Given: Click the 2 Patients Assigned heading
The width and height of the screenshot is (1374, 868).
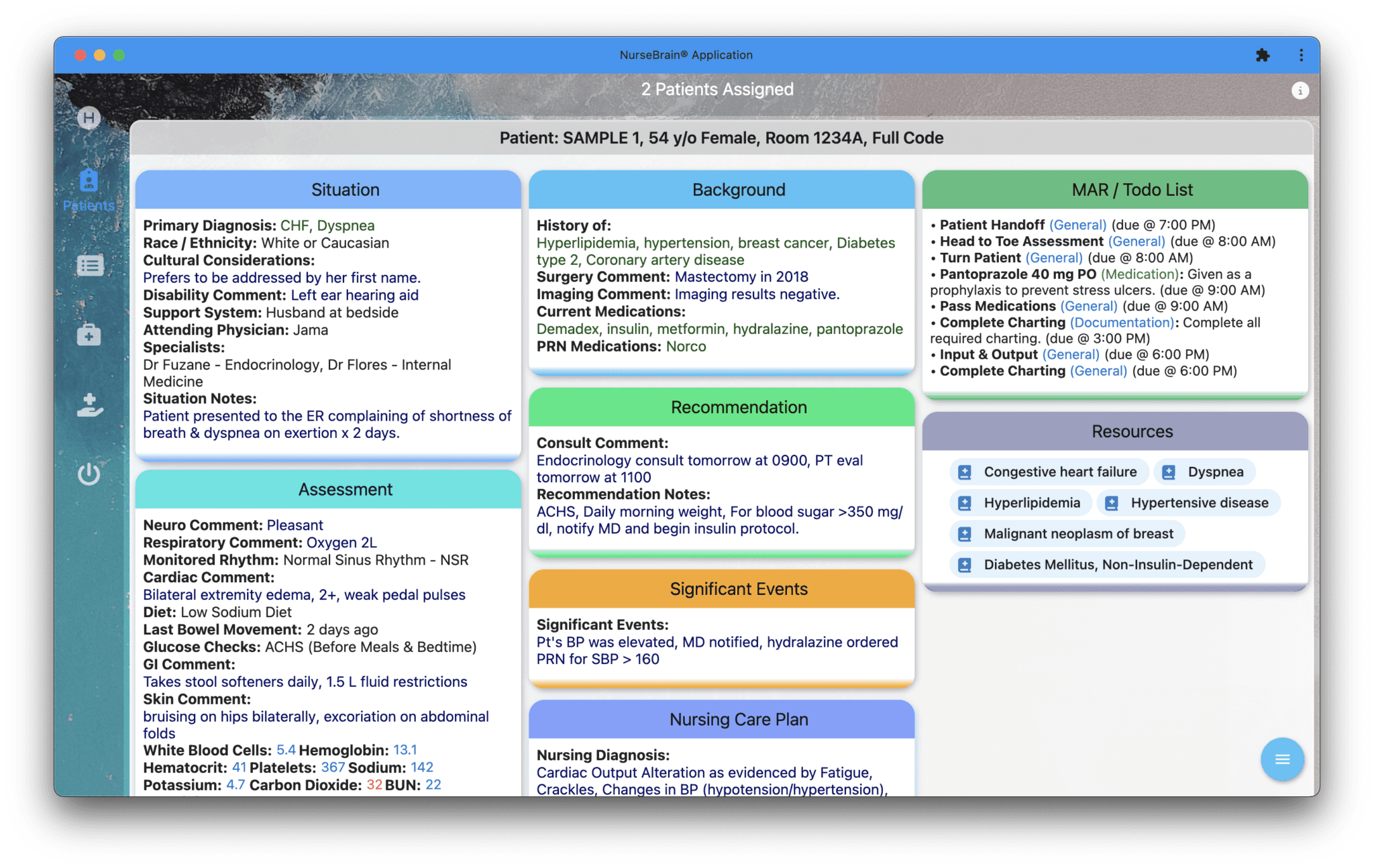Looking at the screenshot, I should tap(717, 89).
